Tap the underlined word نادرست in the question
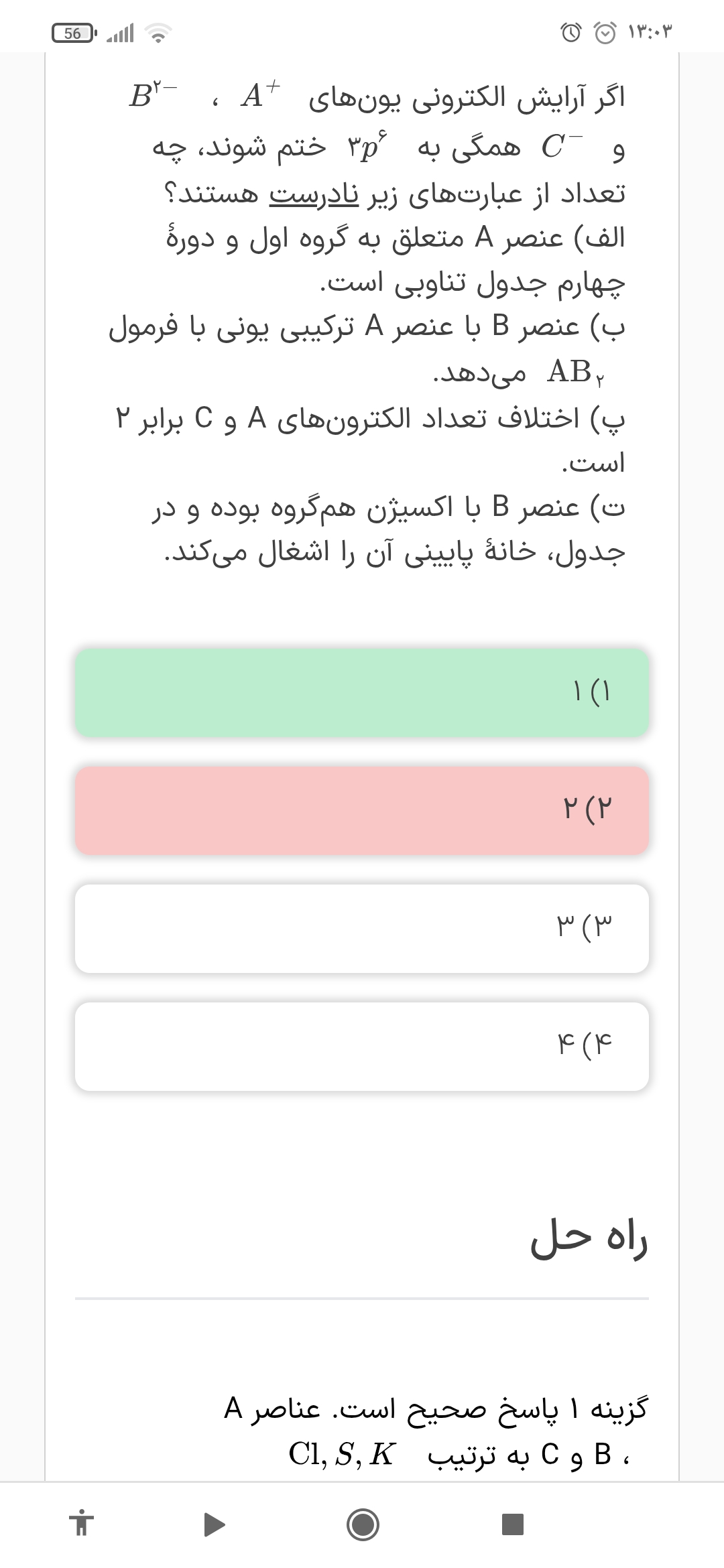Screen dimensions: 724x1568 [314, 194]
